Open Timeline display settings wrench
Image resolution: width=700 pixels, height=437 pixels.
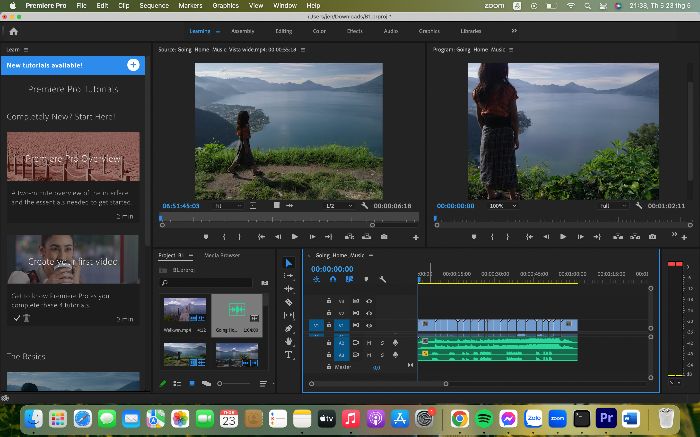click(383, 279)
